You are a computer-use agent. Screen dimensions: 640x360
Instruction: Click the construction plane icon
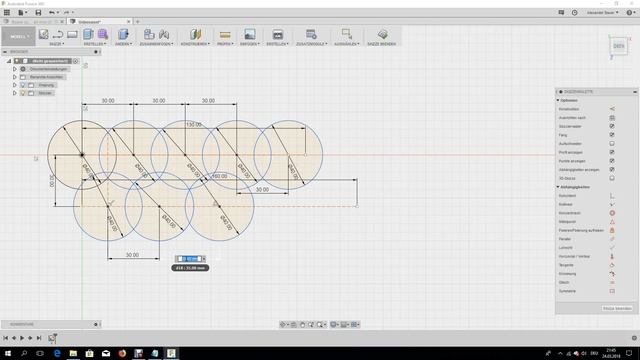tap(195, 34)
